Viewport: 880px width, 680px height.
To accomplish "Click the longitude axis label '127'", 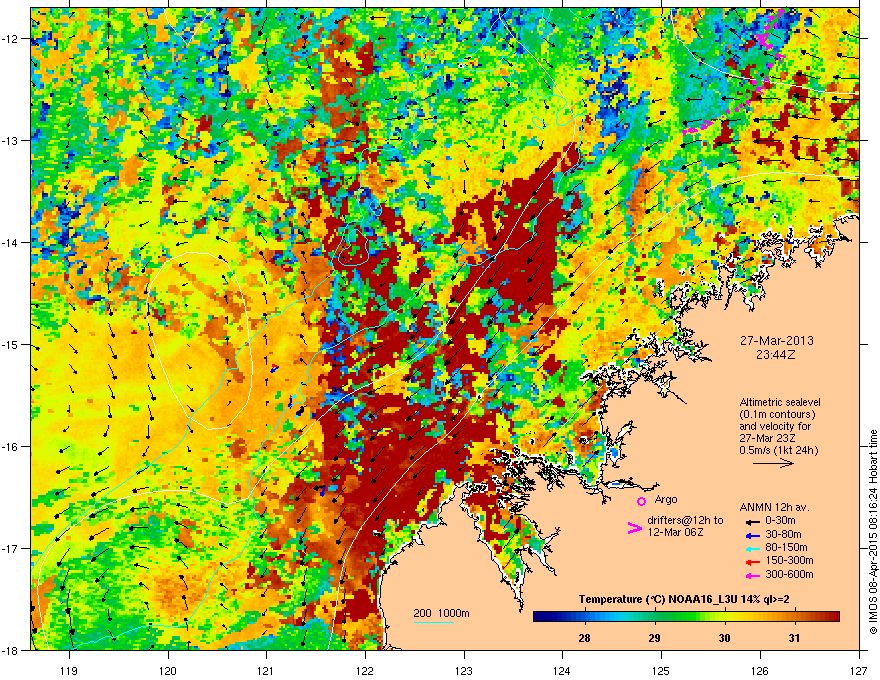I will [859, 670].
